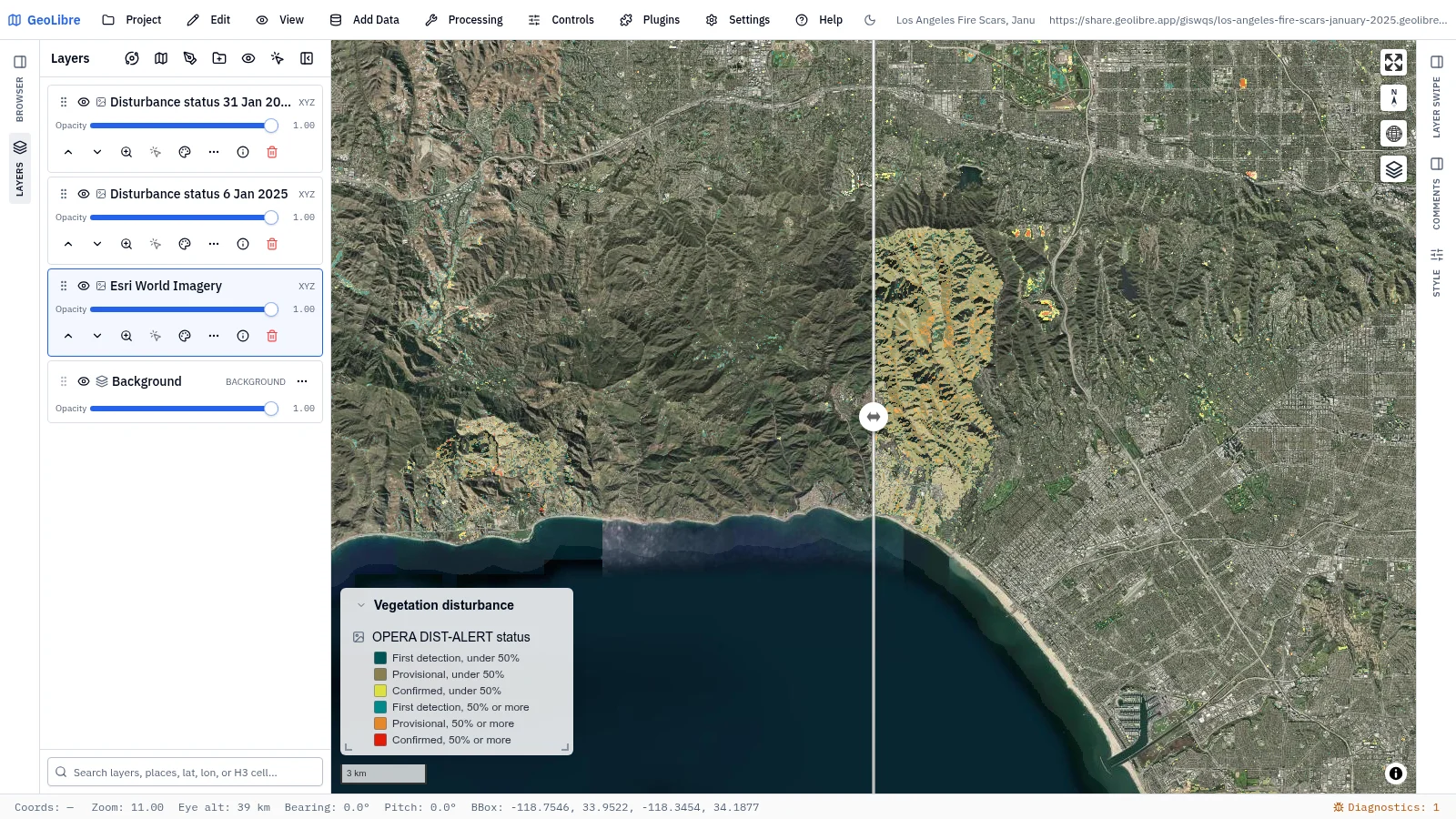Open more options for Disturbance status 6 Jan 2025
Image resolution: width=1456 pixels, height=819 pixels.
pyautogui.click(x=214, y=244)
